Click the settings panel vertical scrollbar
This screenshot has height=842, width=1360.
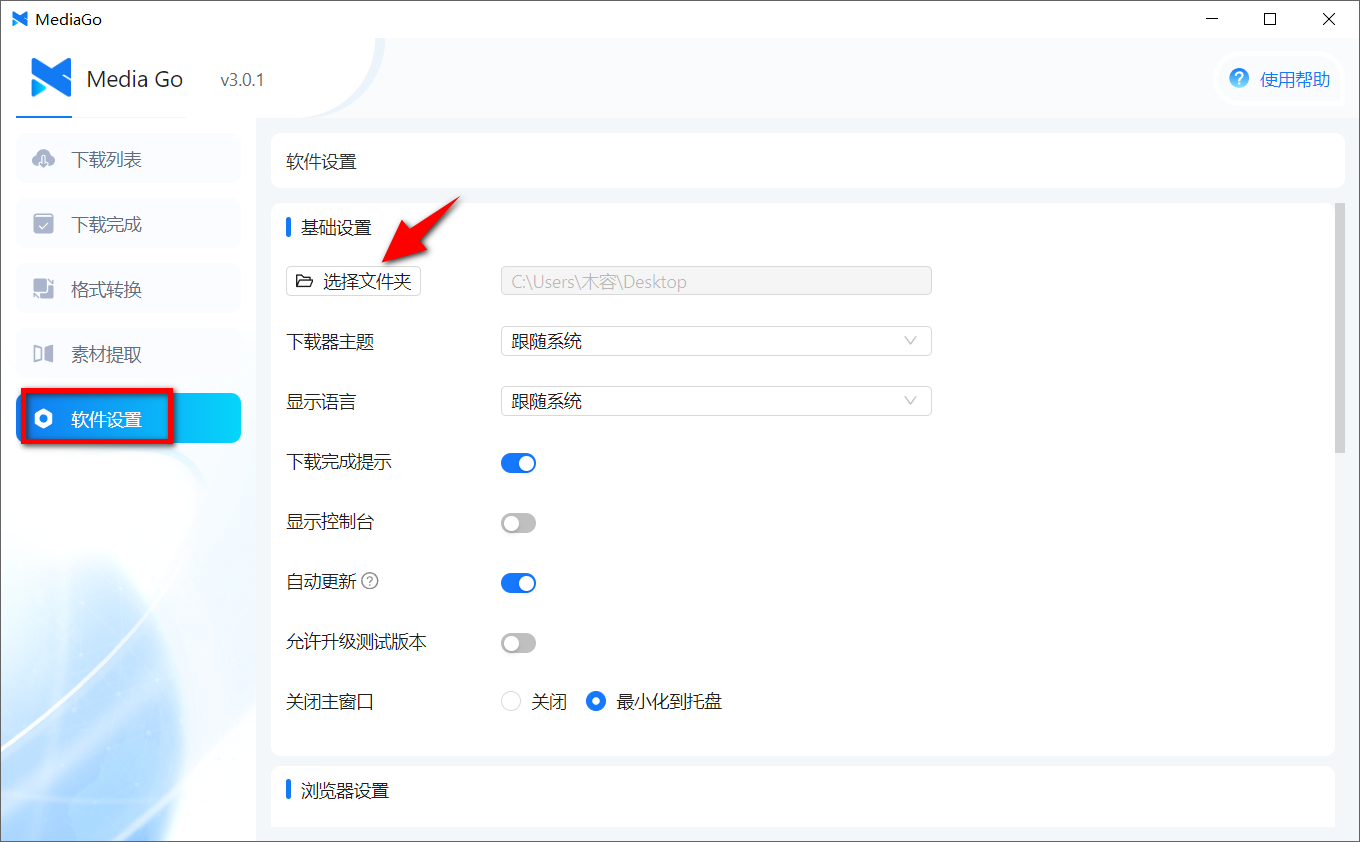point(1340,328)
